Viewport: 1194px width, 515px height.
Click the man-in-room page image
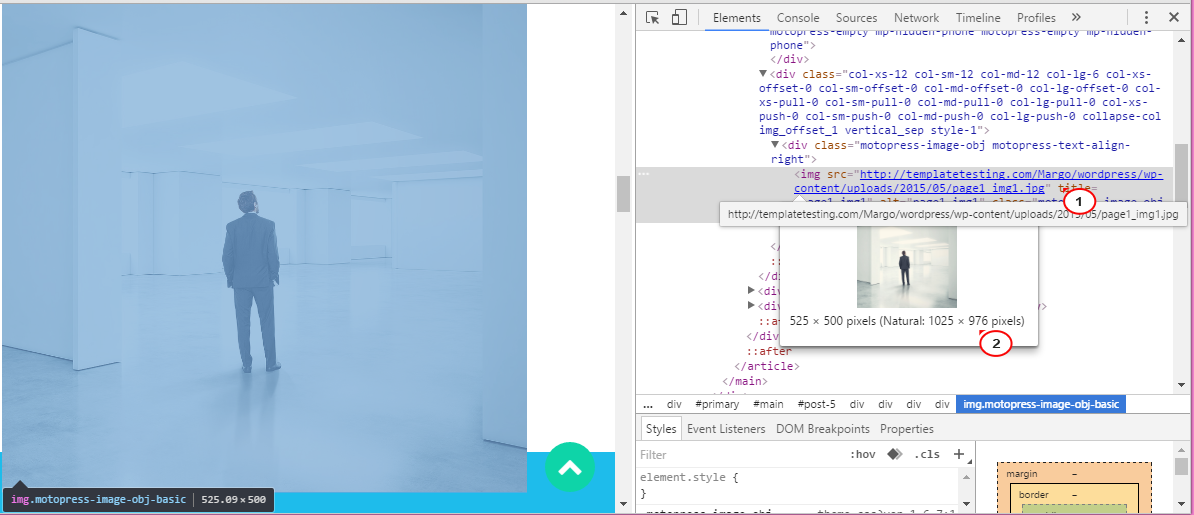pyautogui.click(x=263, y=248)
